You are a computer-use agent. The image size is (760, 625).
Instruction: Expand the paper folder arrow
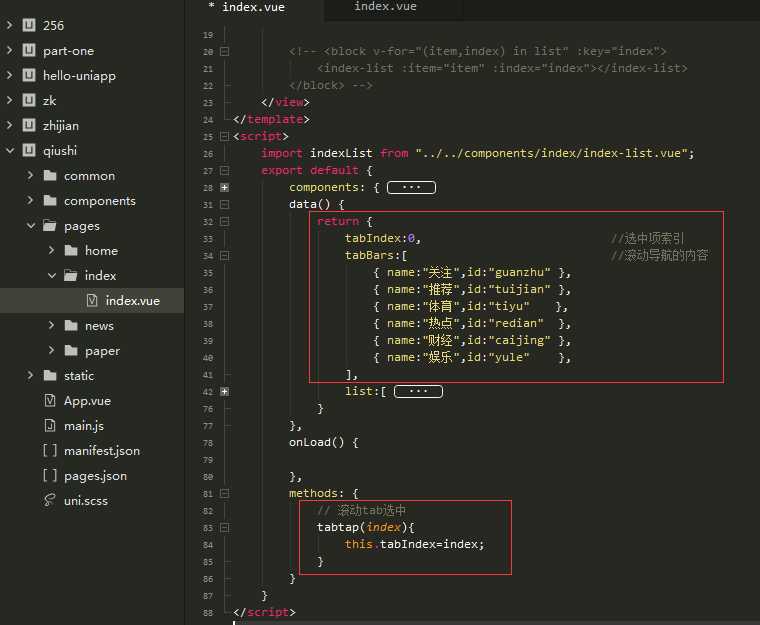[x=51, y=350]
